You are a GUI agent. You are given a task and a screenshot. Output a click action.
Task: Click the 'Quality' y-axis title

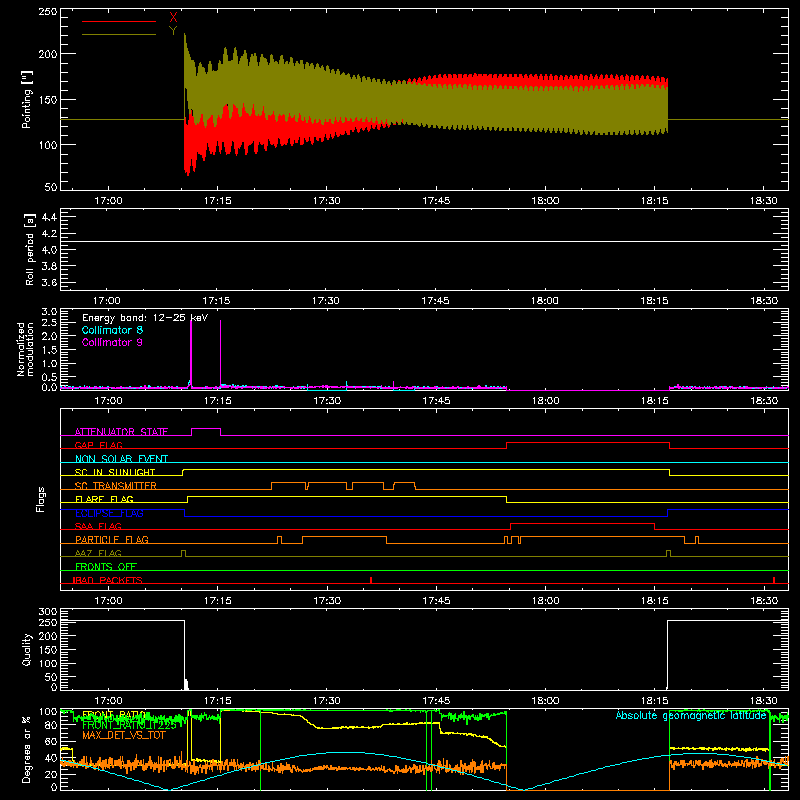click(x=27, y=649)
